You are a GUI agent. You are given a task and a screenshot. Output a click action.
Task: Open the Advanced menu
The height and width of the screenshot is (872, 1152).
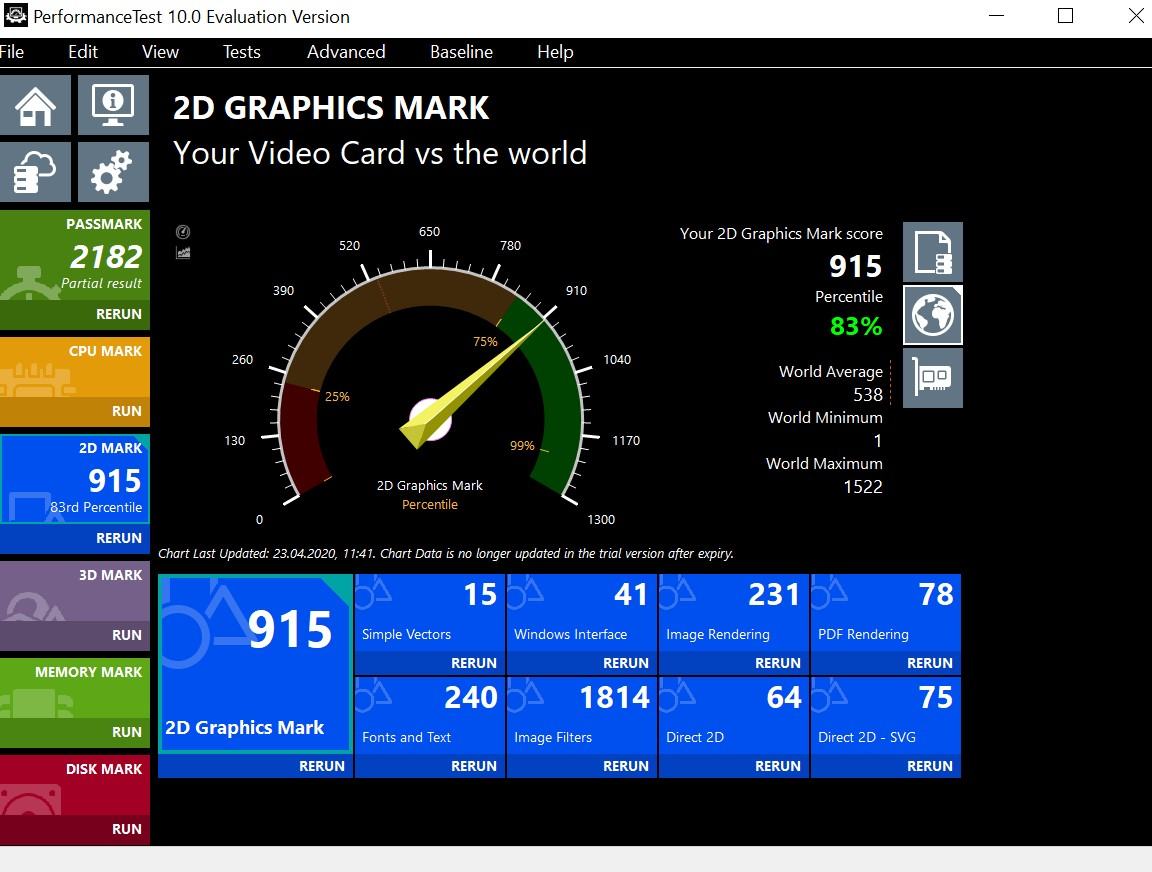346,52
